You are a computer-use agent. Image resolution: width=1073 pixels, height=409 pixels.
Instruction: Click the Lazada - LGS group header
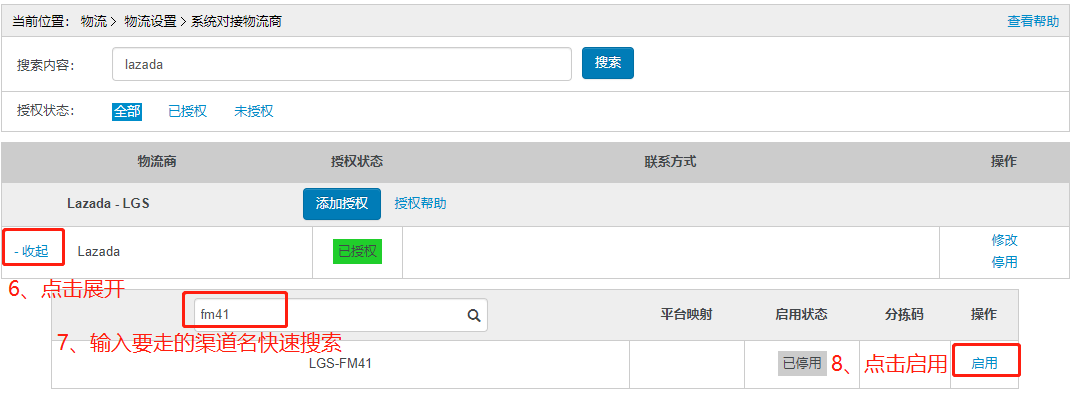click(108, 204)
